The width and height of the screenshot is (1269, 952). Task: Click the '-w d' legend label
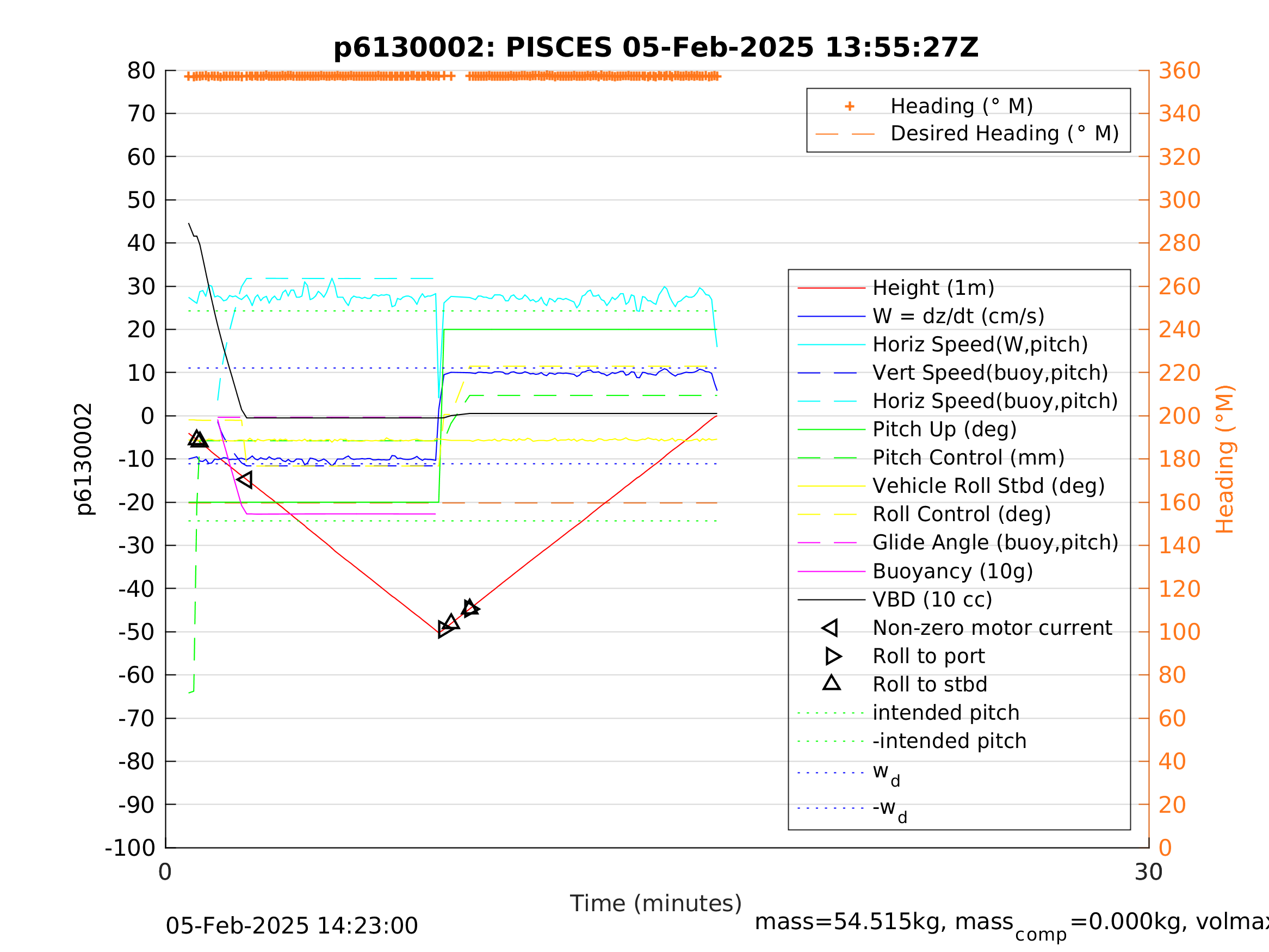pyautogui.click(x=890, y=810)
